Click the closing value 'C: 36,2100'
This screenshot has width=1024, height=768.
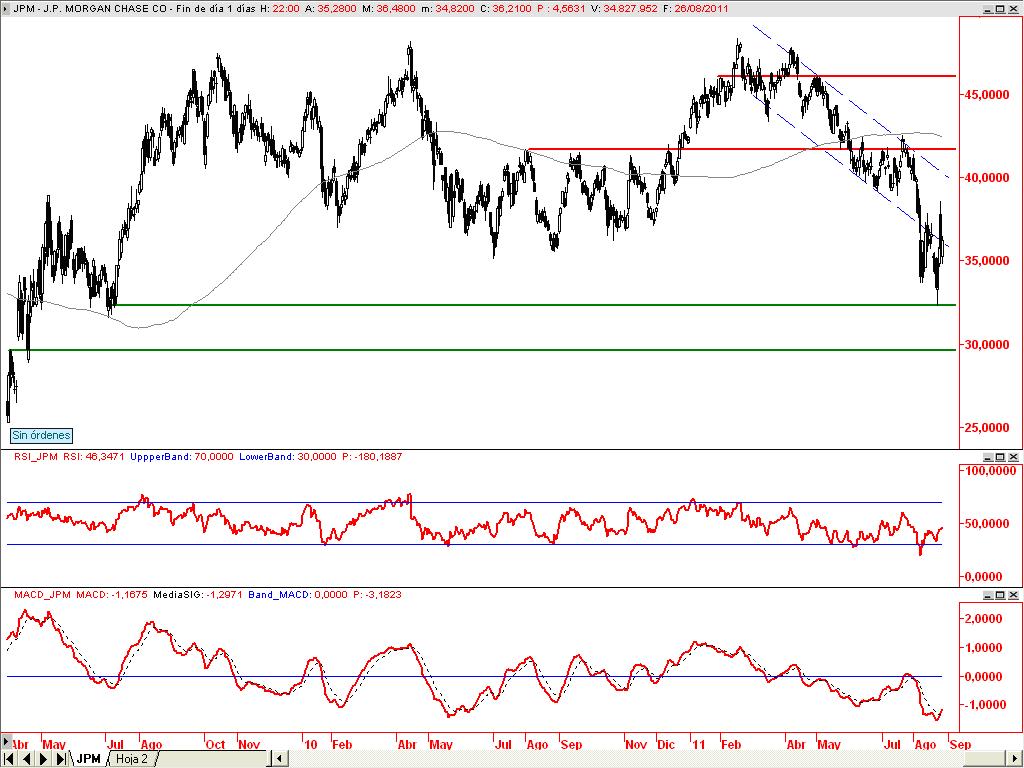point(506,9)
